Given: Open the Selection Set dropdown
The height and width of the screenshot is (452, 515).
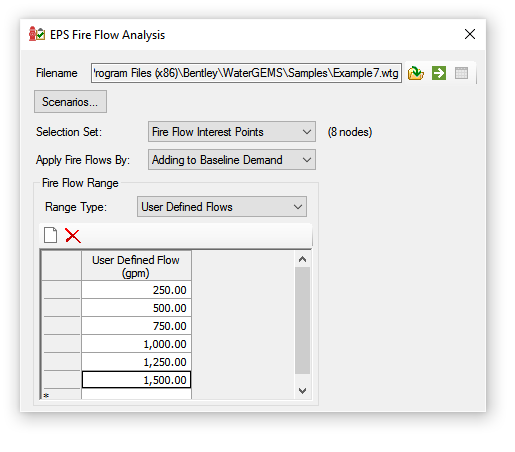Looking at the screenshot, I should coord(232,132).
